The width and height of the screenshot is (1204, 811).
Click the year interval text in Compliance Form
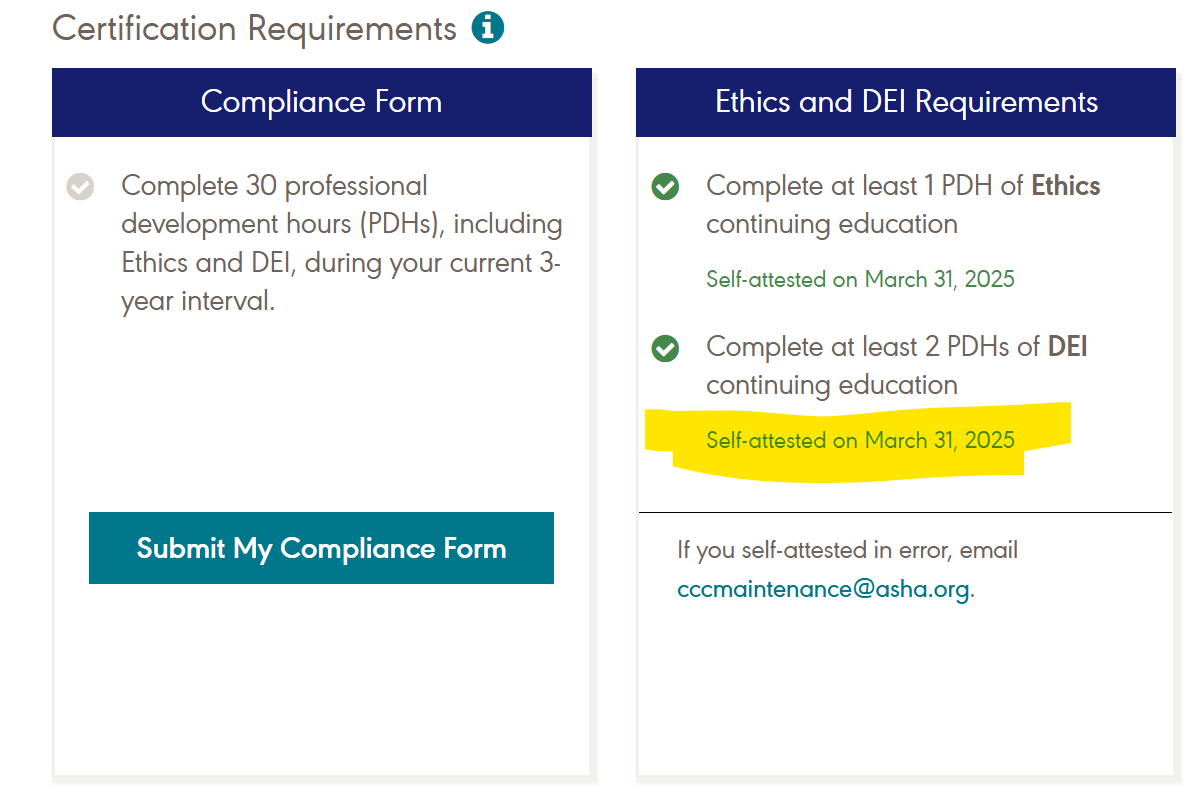(x=197, y=301)
